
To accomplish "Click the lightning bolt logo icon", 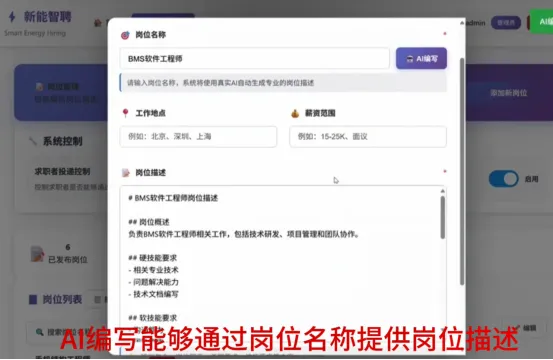I will 12,17.
